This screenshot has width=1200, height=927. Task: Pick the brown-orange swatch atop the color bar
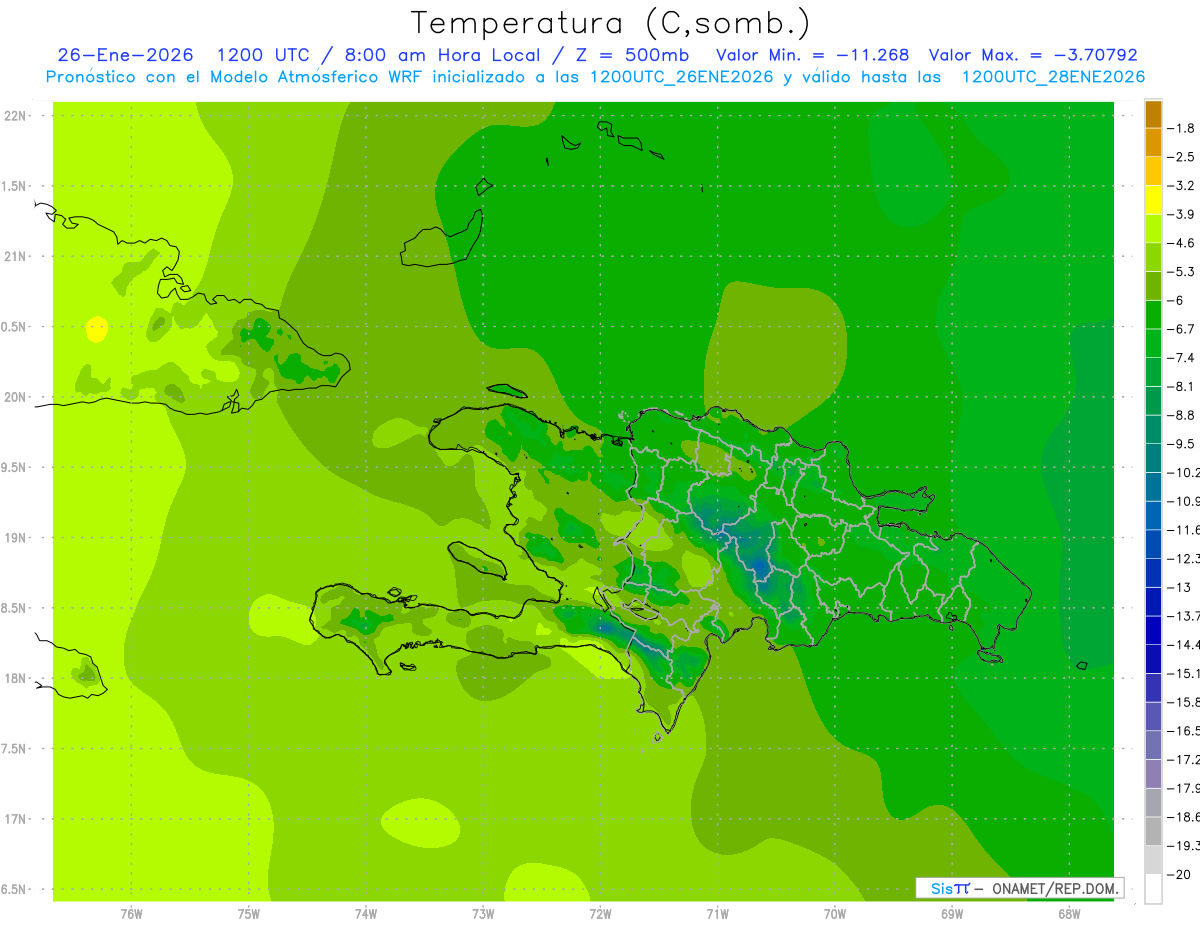point(1153,114)
